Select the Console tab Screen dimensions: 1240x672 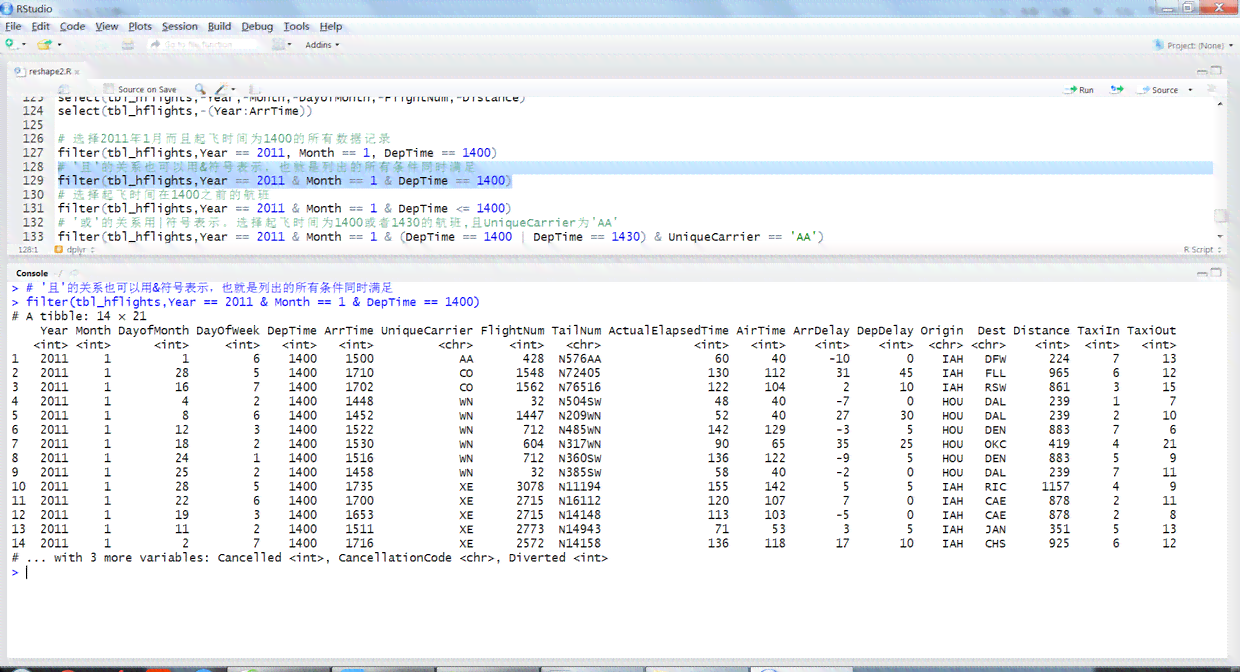click(x=31, y=273)
